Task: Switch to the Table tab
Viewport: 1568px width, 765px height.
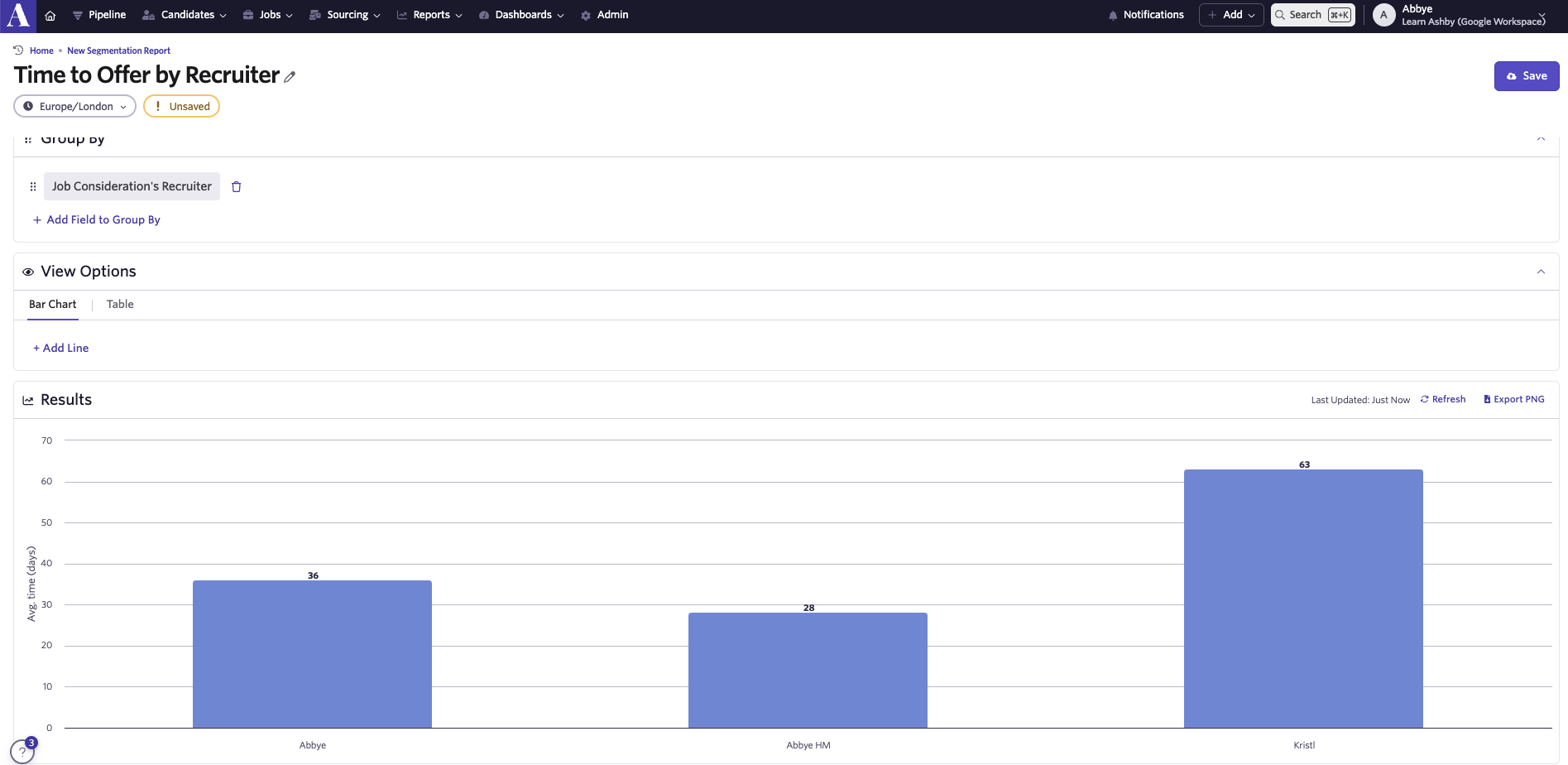Action: tap(120, 305)
